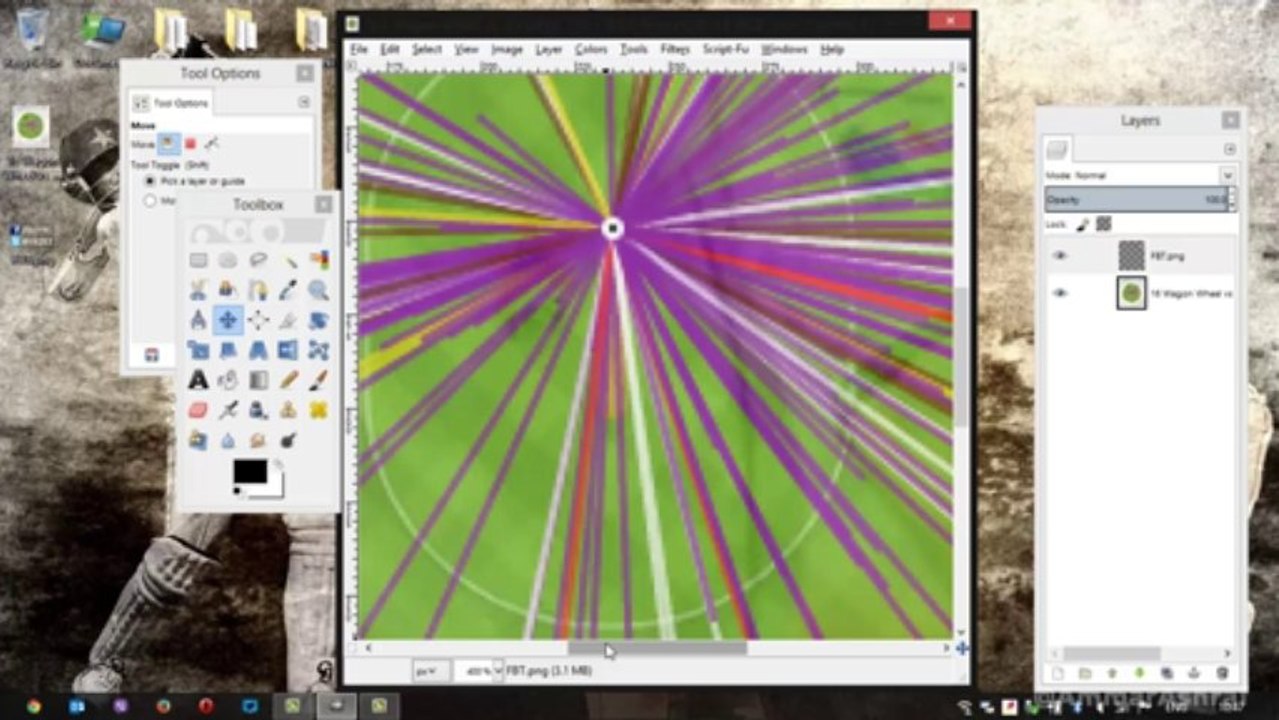Open the File menu

(x=358, y=49)
